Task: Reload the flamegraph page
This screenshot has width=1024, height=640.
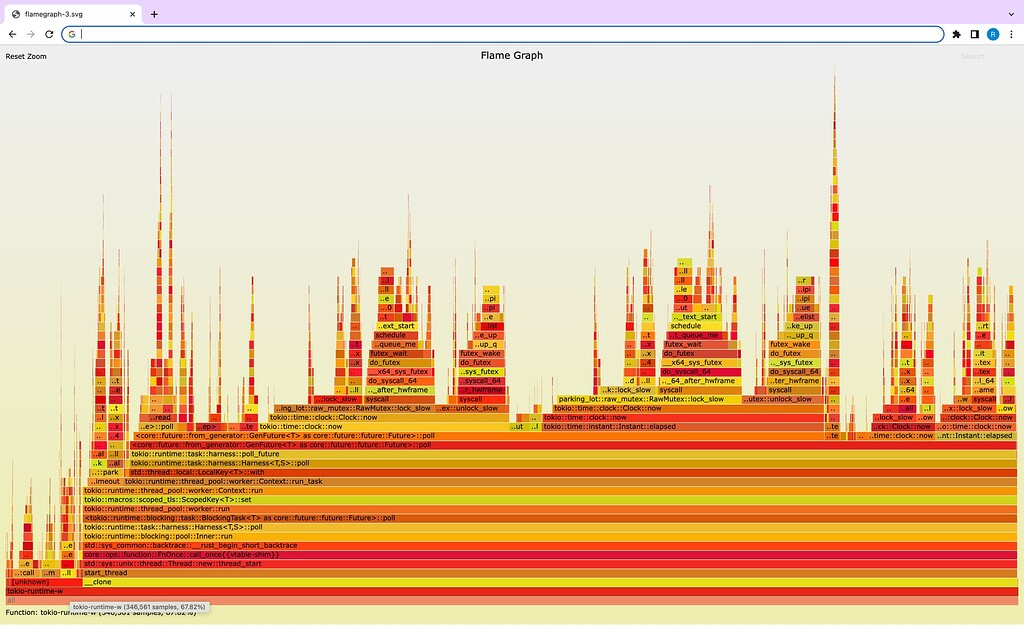Action: [48, 33]
